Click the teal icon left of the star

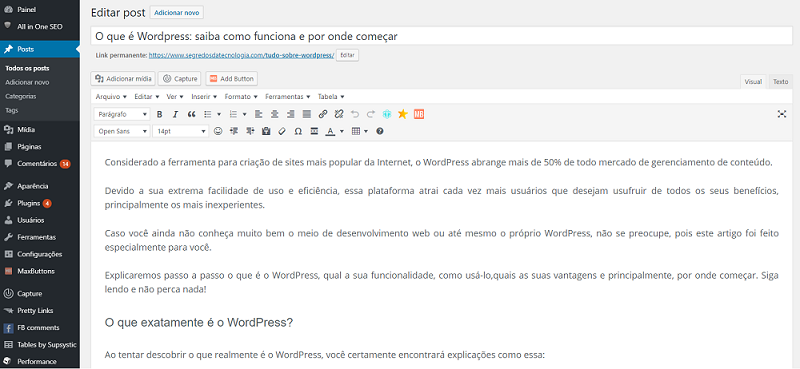pyautogui.click(x=387, y=114)
